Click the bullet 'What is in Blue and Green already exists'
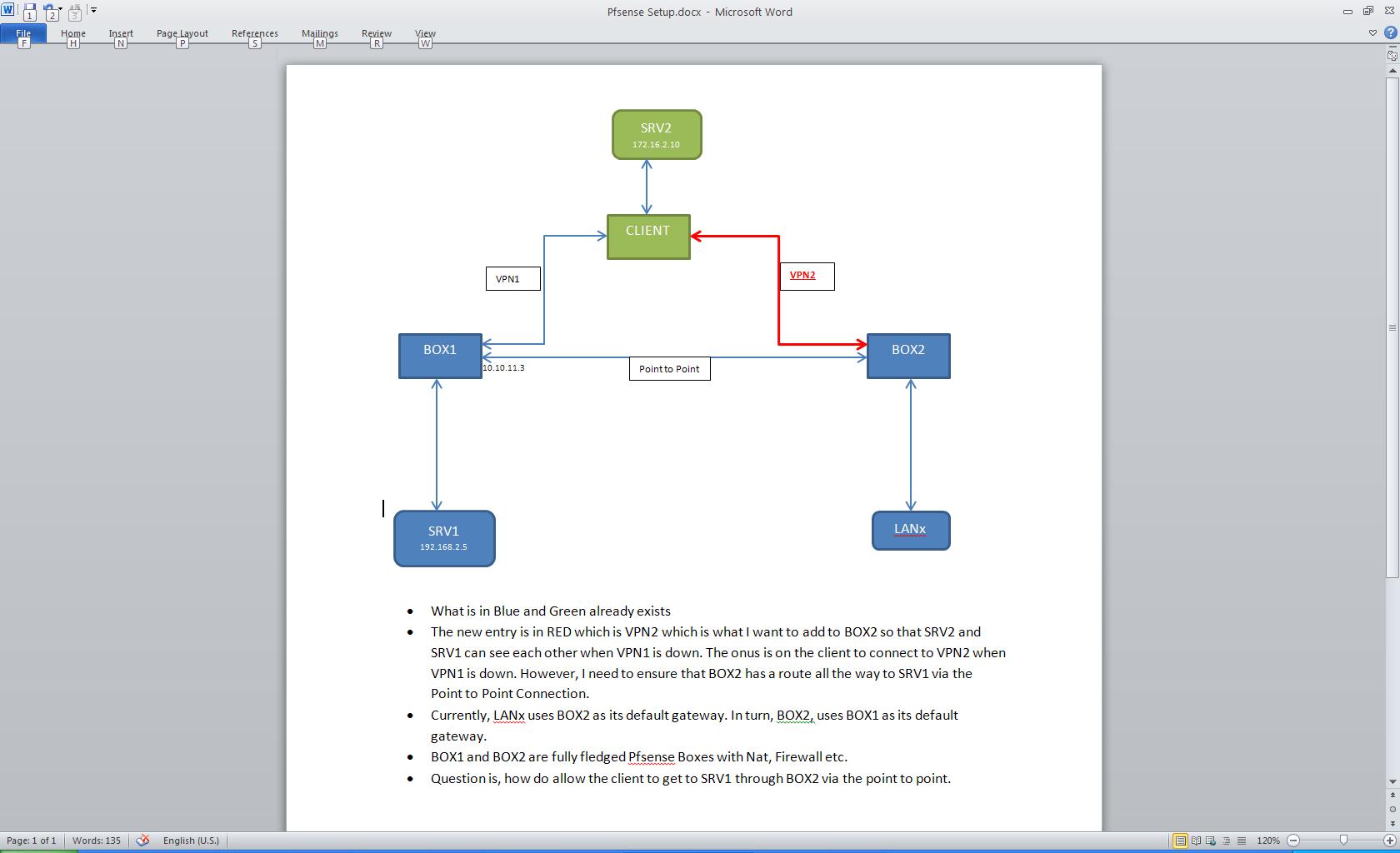The height and width of the screenshot is (853, 1400). (x=550, y=611)
